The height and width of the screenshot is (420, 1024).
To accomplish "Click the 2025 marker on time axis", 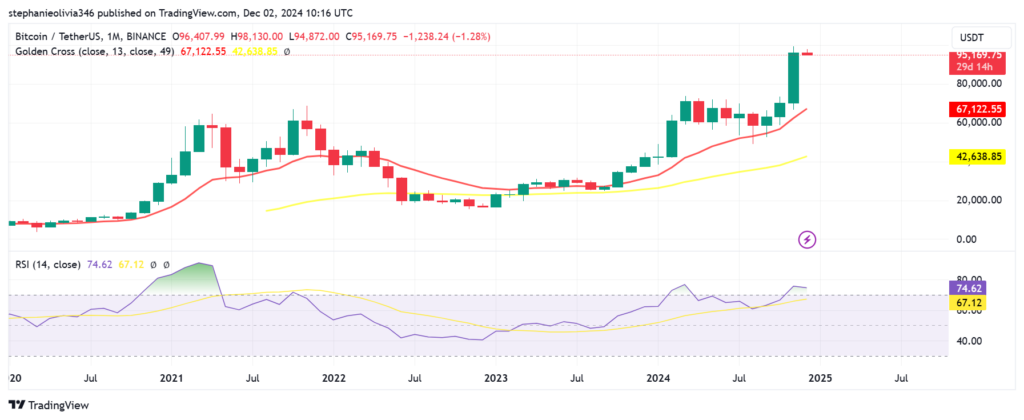I will pos(820,379).
